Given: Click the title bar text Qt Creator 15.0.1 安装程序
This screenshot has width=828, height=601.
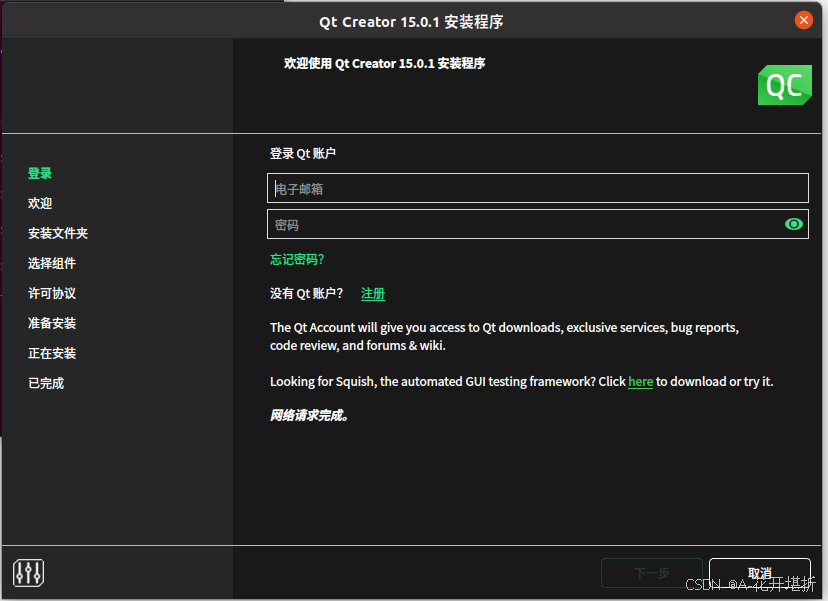Looking at the screenshot, I should [411, 22].
